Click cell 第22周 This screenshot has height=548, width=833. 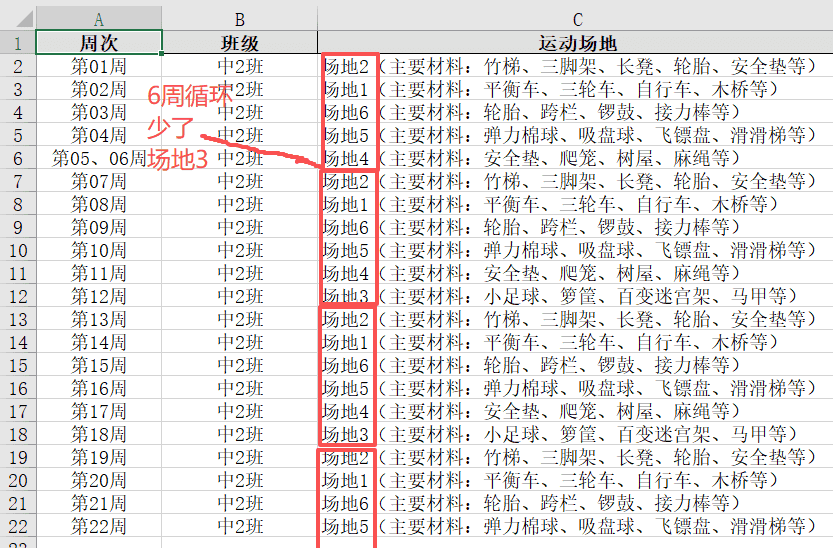coord(99,526)
